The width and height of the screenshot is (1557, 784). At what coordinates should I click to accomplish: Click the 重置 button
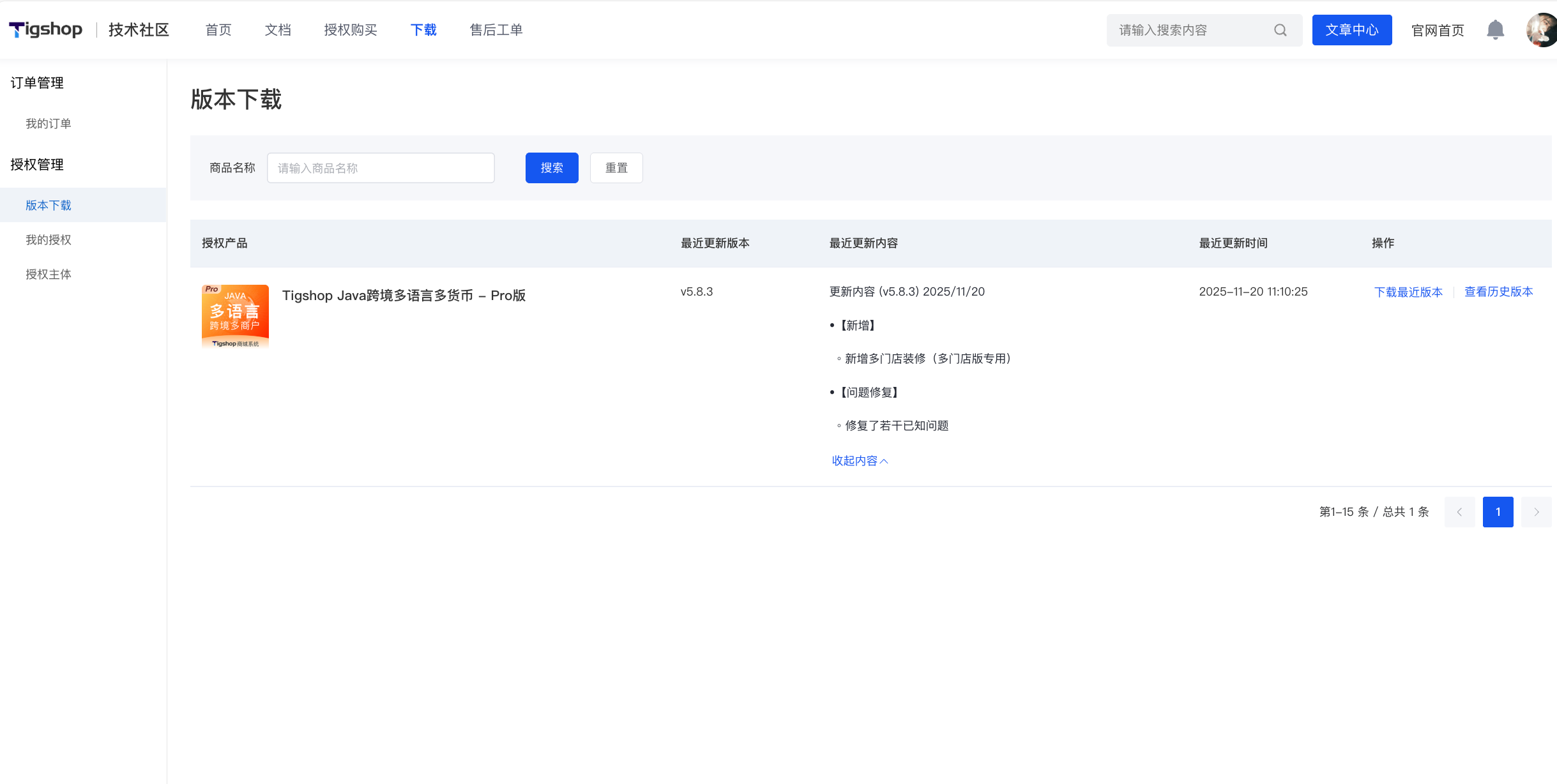click(616, 168)
